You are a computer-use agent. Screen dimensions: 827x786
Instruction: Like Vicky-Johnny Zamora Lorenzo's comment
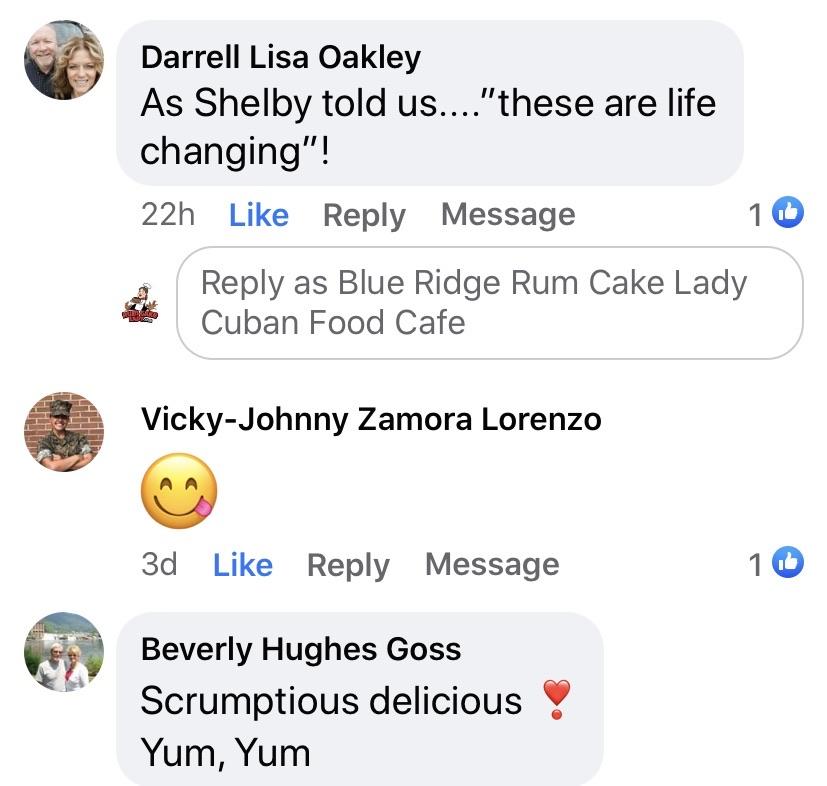tap(243, 565)
